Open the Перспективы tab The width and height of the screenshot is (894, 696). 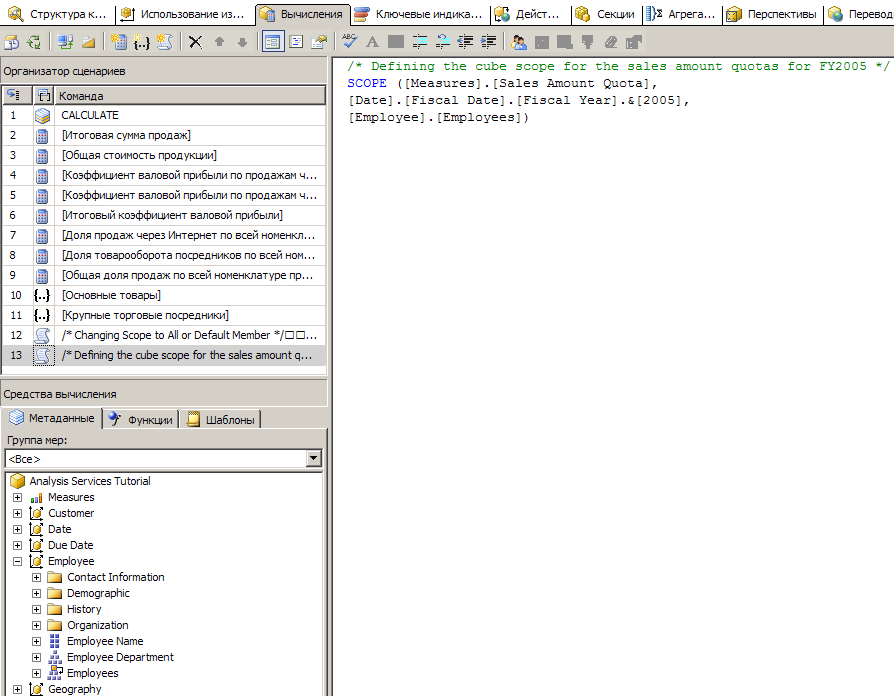(x=772, y=14)
